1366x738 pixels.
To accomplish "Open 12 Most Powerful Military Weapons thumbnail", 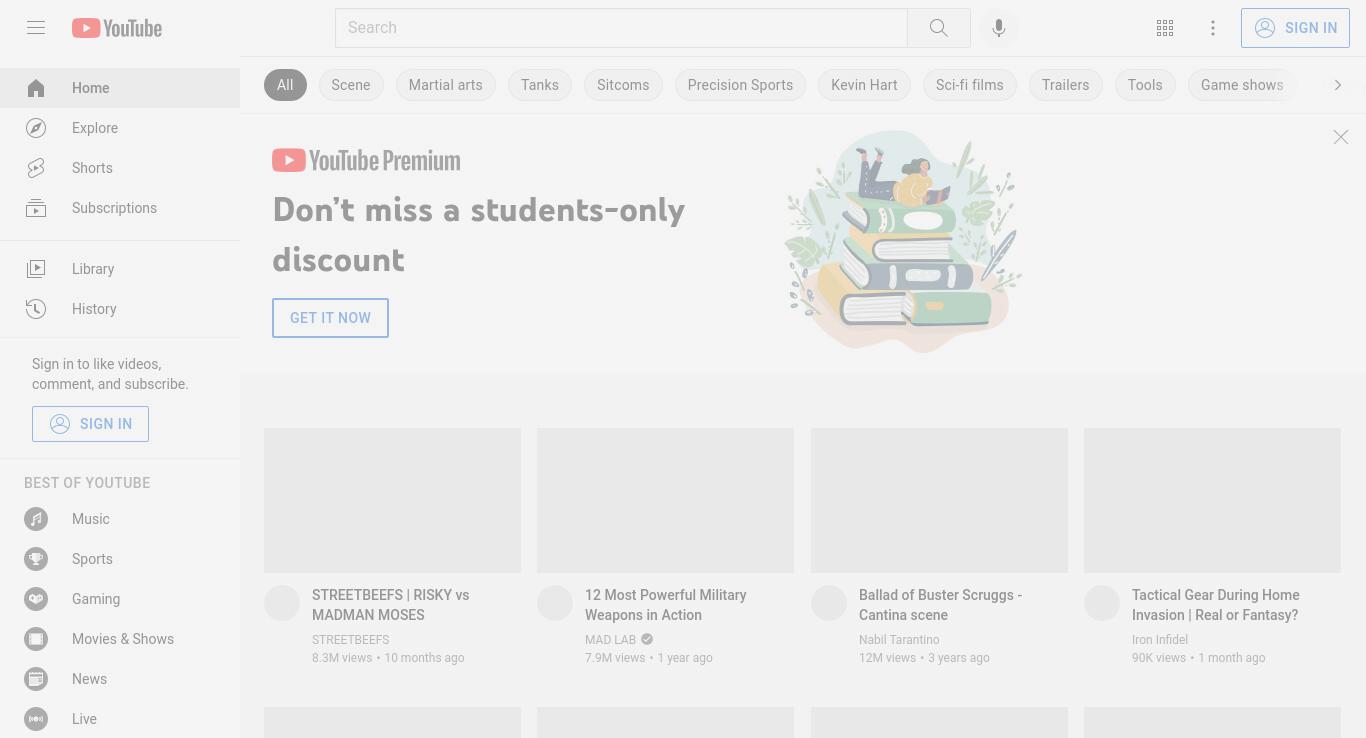I will (665, 500).
